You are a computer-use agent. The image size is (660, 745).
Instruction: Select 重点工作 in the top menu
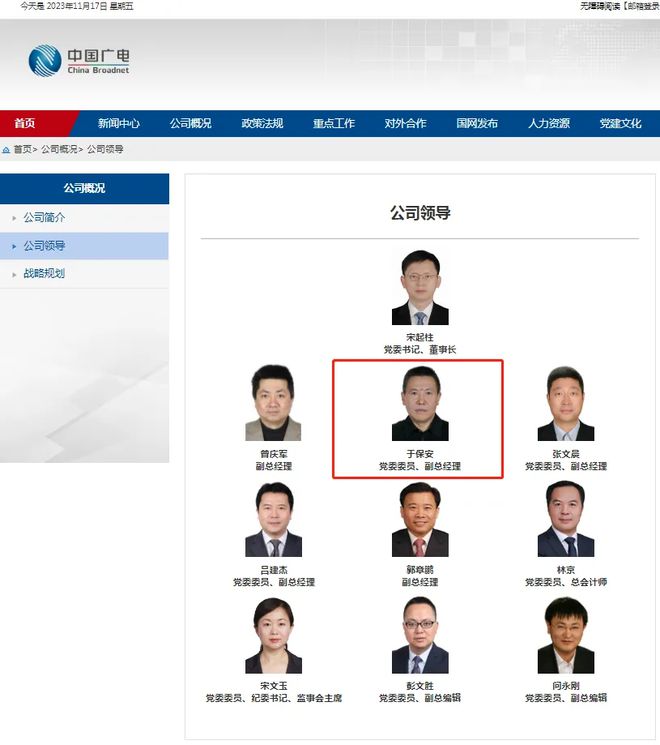(x=334, y=124)
